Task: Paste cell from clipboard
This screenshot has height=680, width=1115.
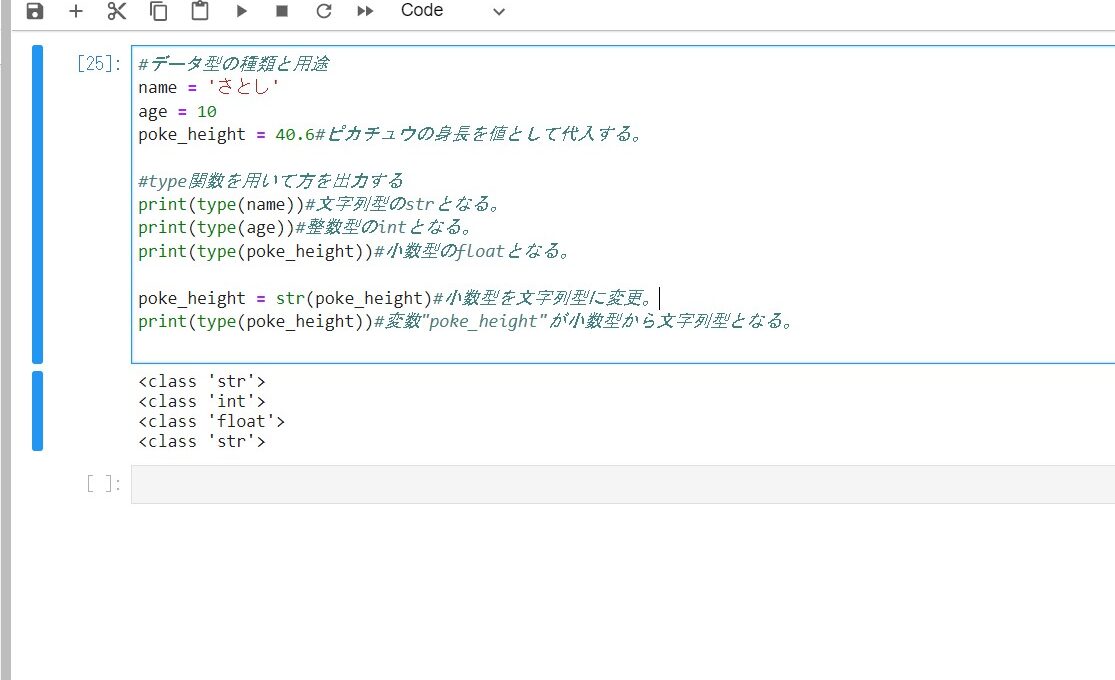Action: (200, 11)
